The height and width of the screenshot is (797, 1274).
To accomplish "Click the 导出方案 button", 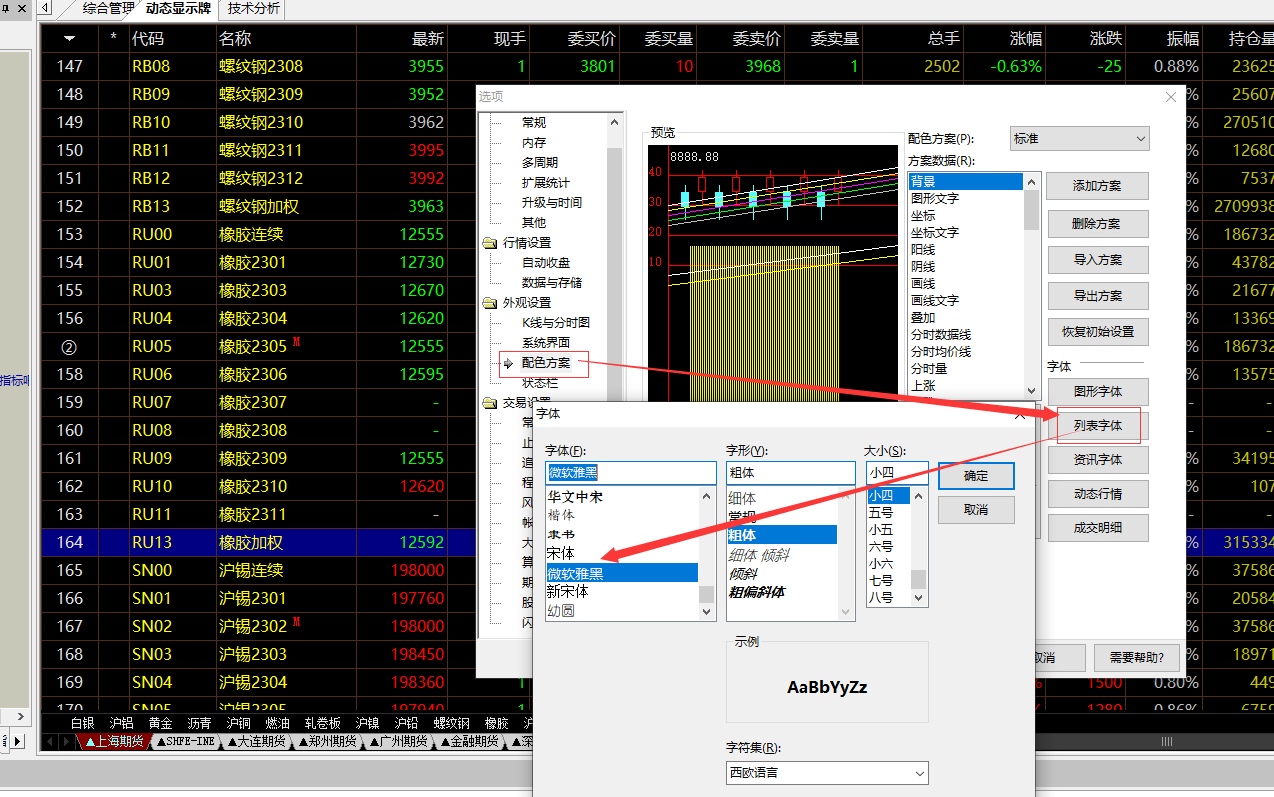I will click(x=1097, y=296).
